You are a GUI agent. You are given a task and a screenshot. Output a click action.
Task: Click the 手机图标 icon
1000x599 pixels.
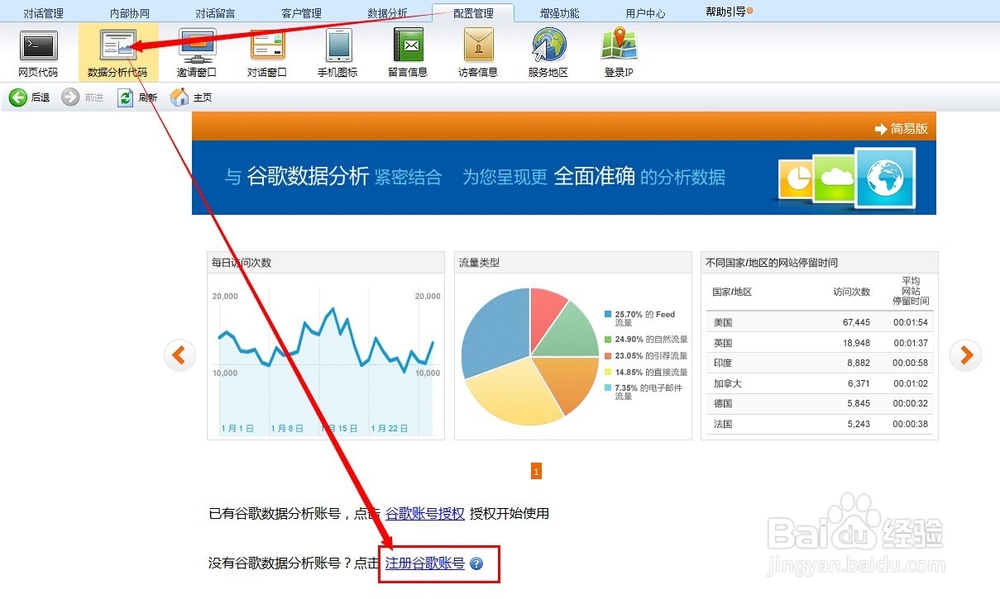pos(338,53)
